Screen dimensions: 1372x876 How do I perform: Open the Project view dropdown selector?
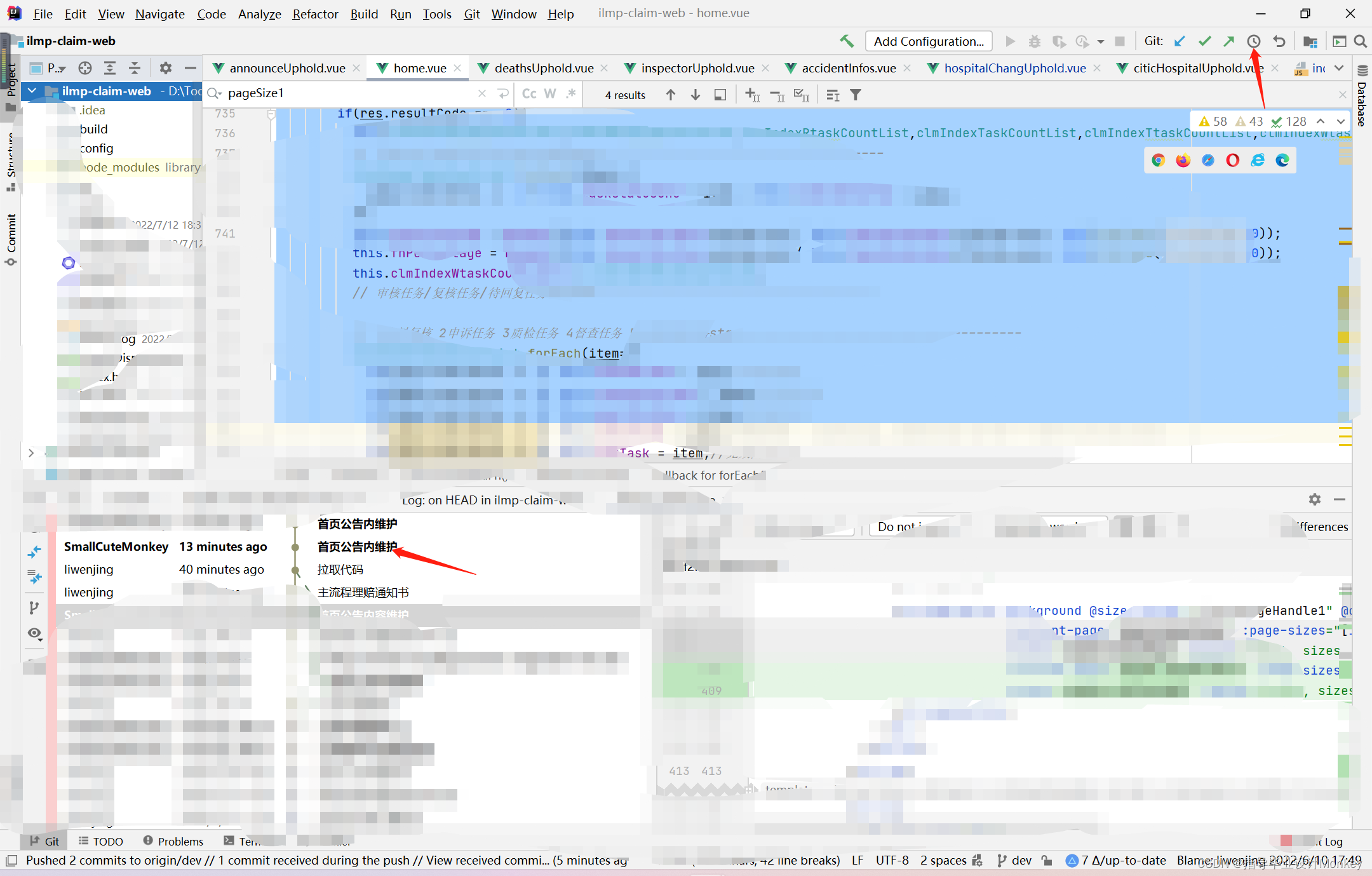point(56,68)
